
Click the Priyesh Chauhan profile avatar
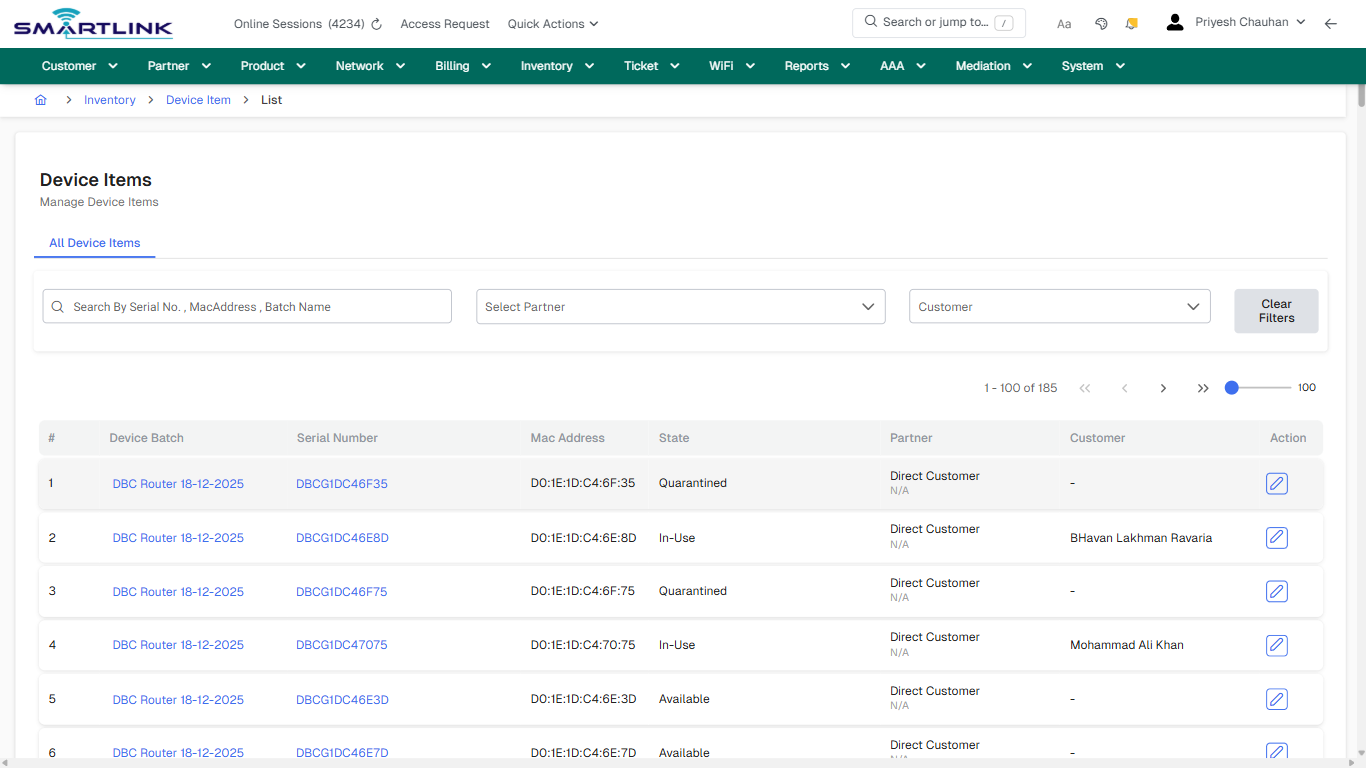click(1174, 21)
